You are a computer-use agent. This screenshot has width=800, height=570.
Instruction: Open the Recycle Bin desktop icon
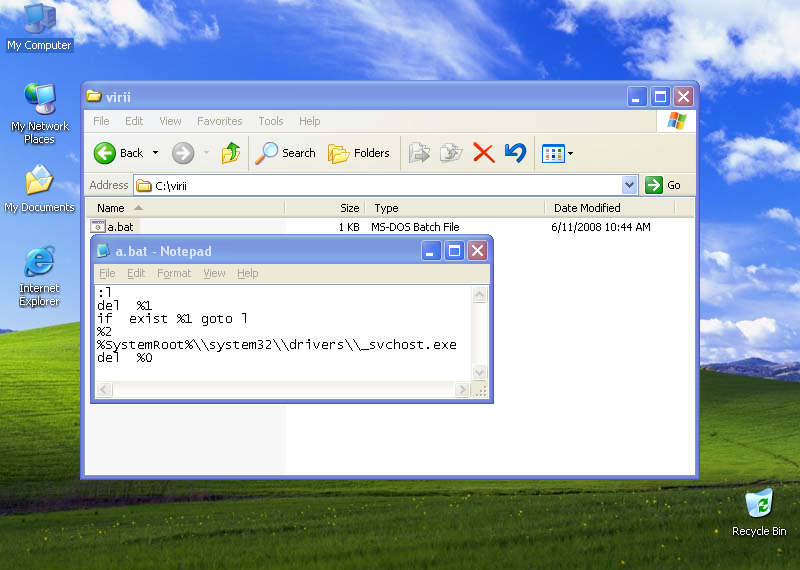(x=759, y=513)
